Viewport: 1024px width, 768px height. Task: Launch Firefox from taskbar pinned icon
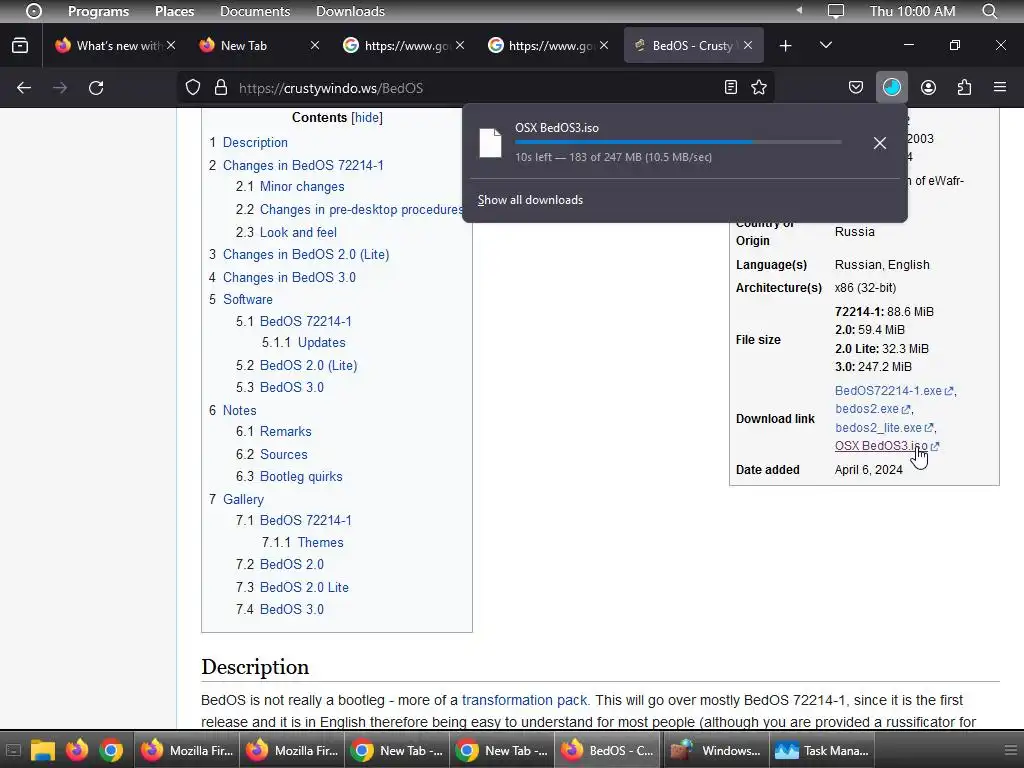click(77, 750)
